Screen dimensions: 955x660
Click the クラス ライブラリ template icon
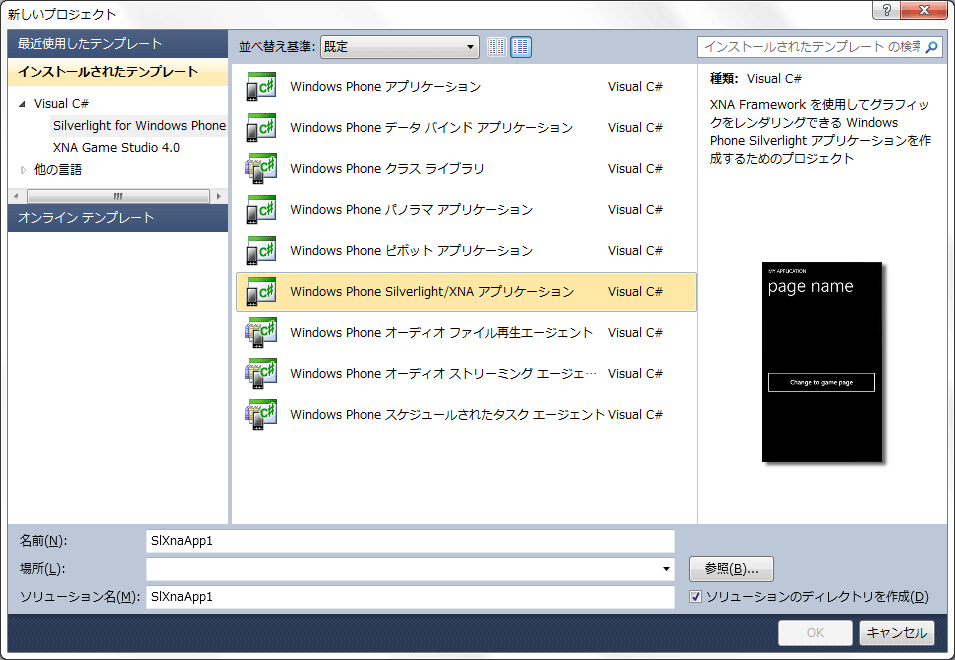click(261, 169)
